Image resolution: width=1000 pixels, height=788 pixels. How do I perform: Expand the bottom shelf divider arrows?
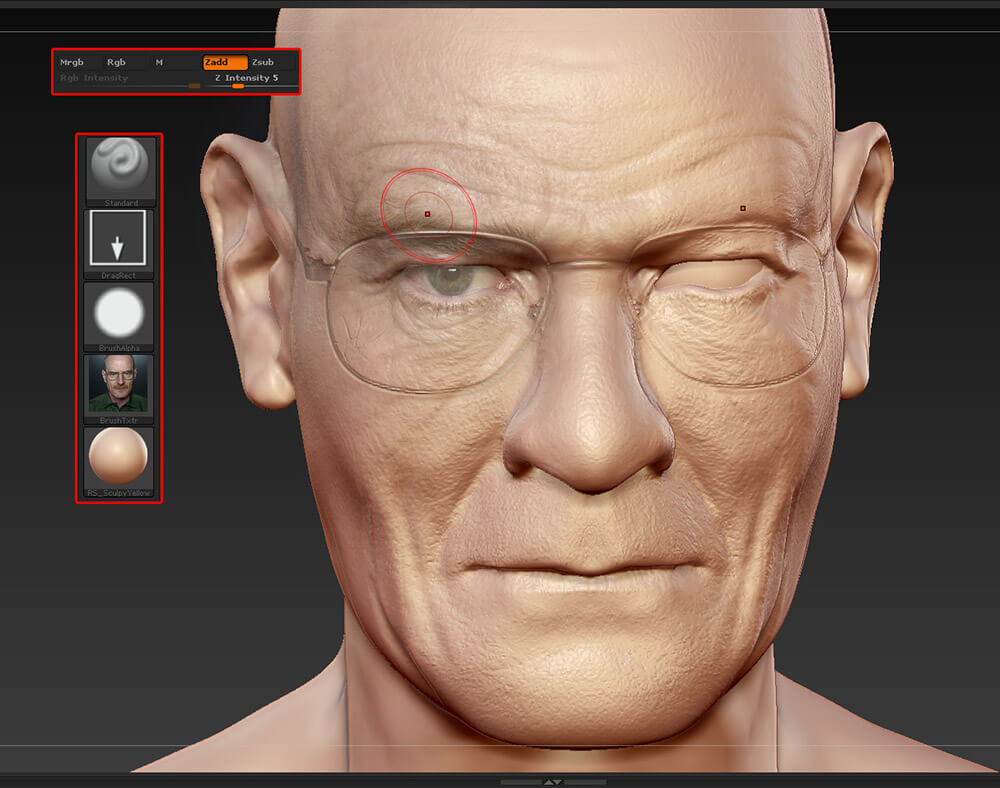tap(553, 782)
